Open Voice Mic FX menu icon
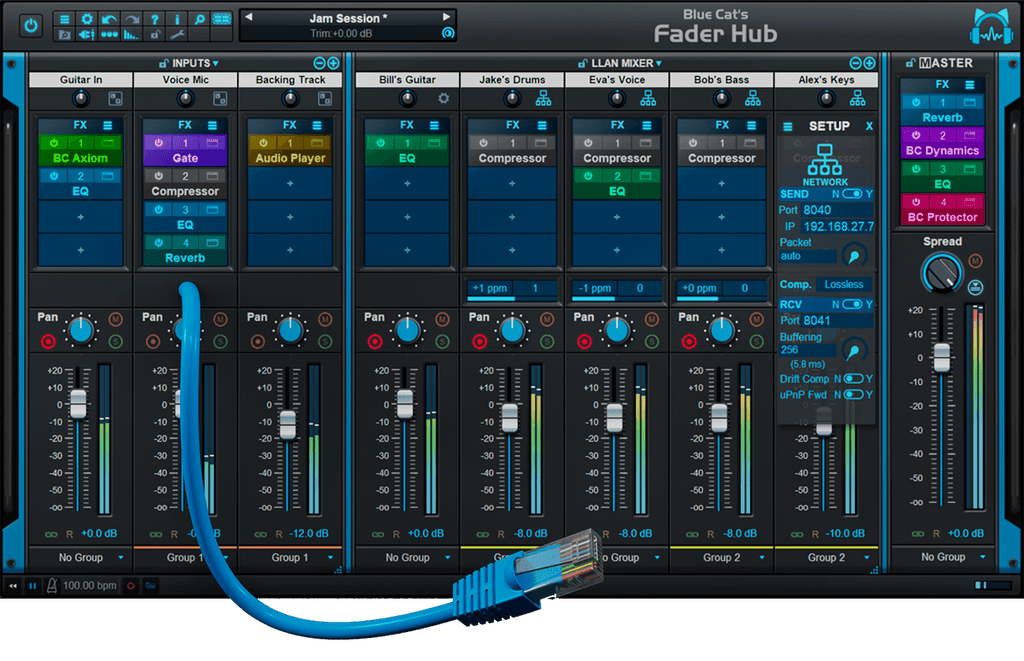1024x661 pixels. 212,125
